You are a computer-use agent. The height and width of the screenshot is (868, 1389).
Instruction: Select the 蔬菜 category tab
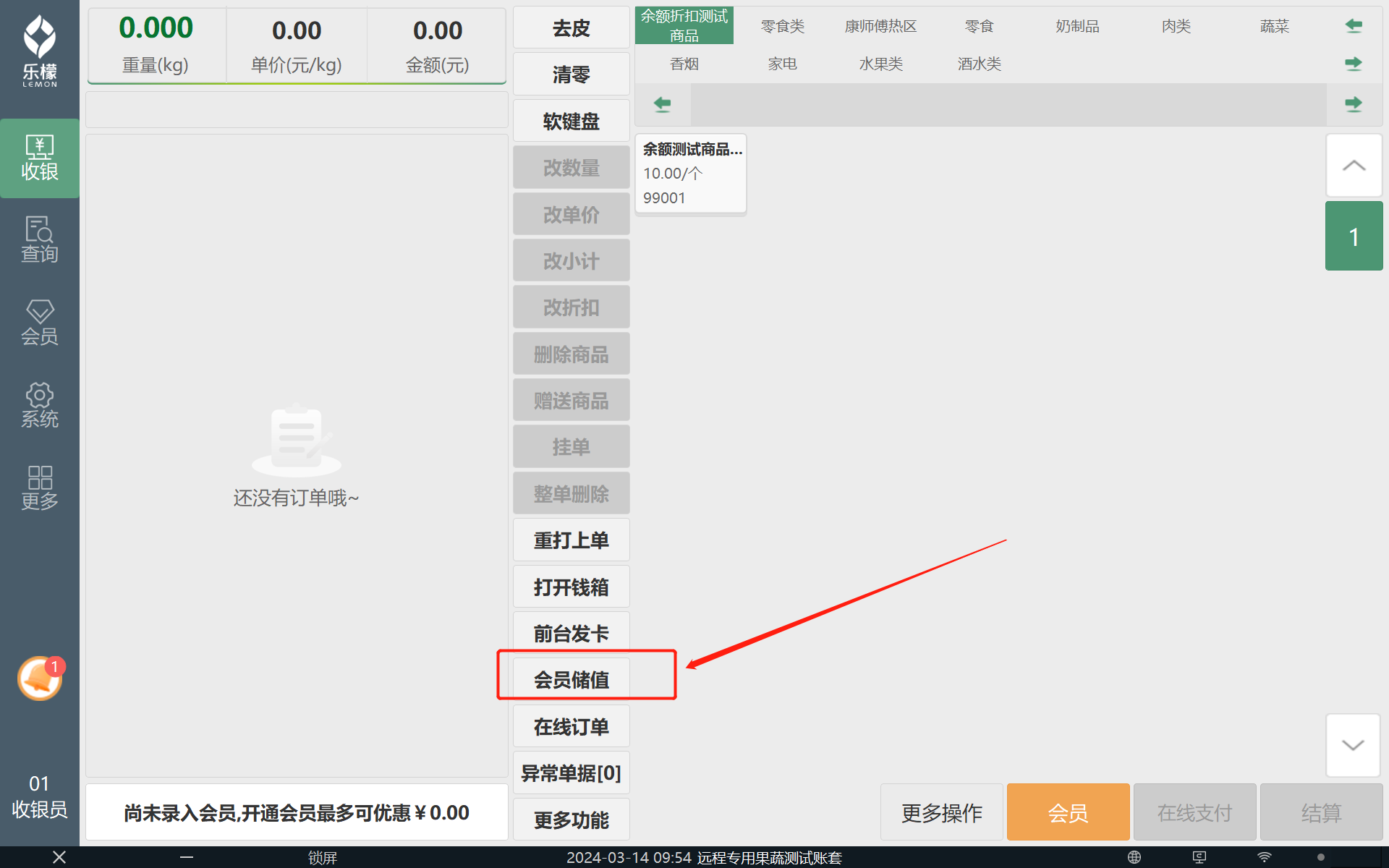point(1275,26)
